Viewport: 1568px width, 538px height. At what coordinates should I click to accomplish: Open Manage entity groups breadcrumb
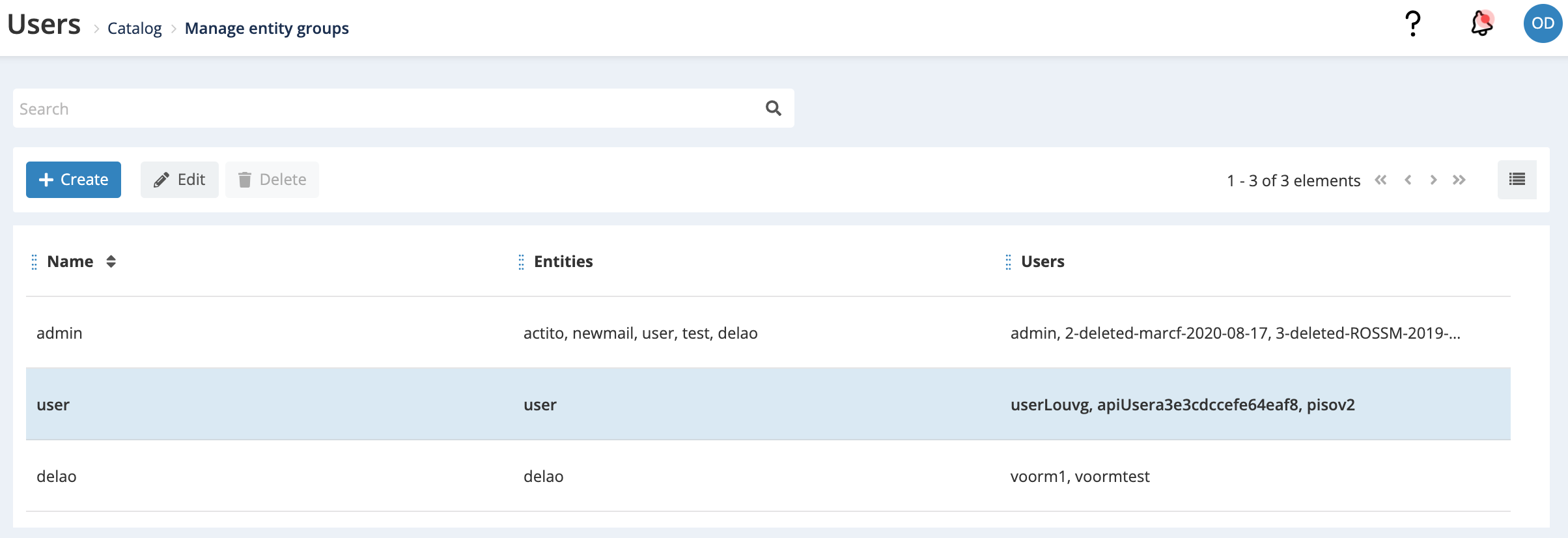pyautogui.click(x=267, y=28)
